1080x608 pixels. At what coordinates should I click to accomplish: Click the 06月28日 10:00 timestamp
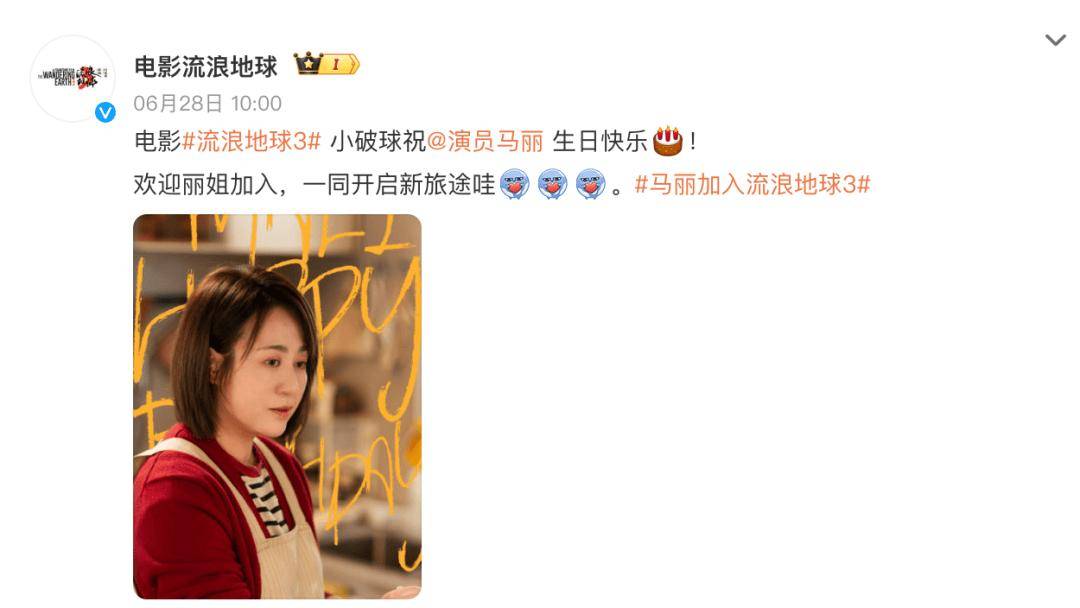click(x=207, y=103)
